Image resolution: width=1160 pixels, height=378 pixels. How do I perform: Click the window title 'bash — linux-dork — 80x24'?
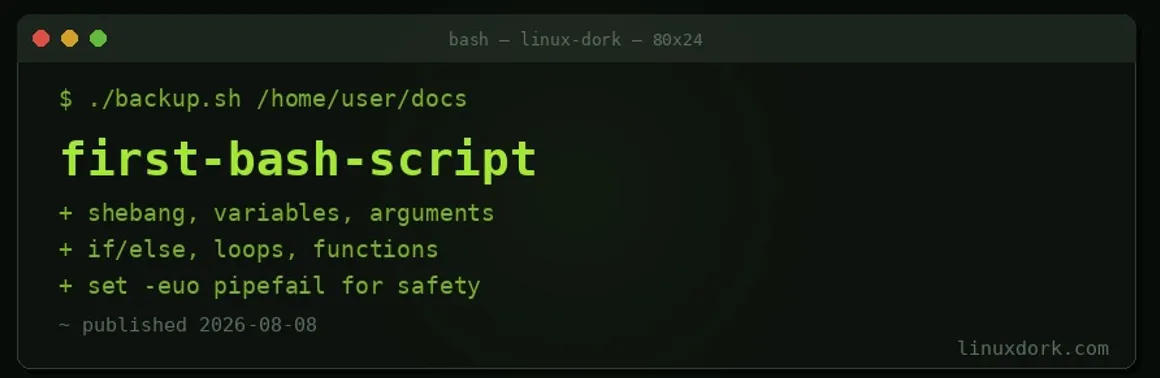(x=576, y=39)
